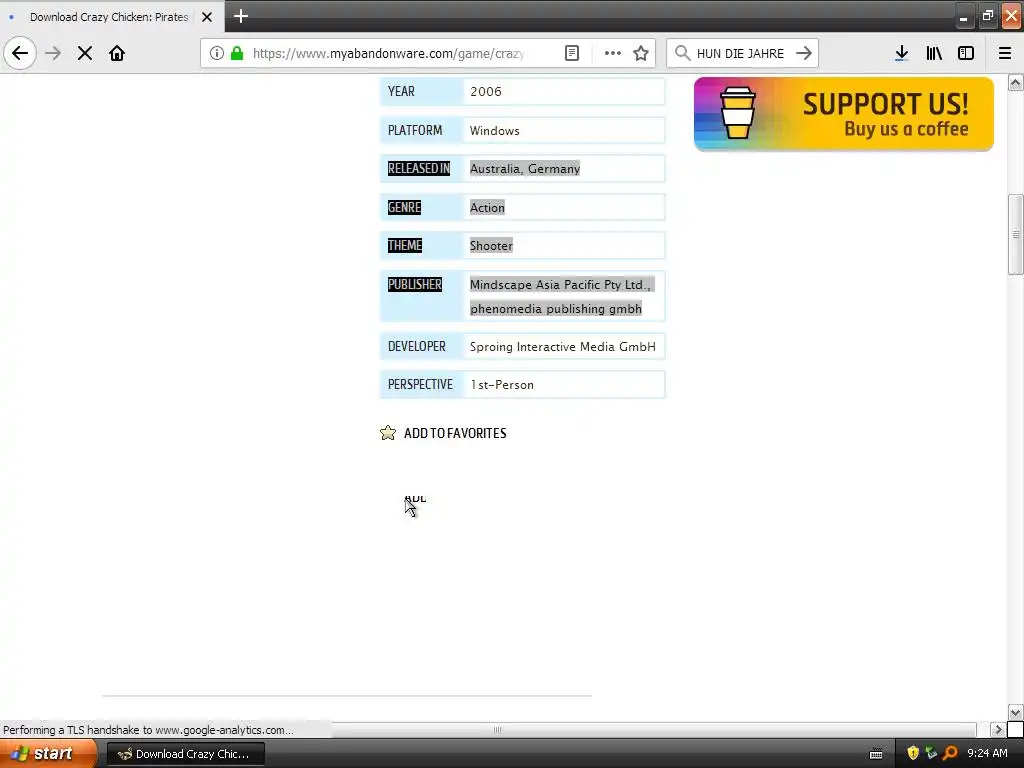This screenshot has height=768, width=1024.
Task: Click the green secure connection padlock
Action: point(237,53)
